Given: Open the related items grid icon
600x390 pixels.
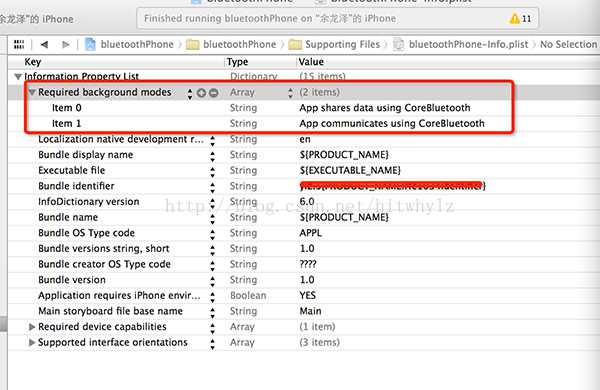Looking at the screenshot, I should pyautogui.click(x=19, y=44).
